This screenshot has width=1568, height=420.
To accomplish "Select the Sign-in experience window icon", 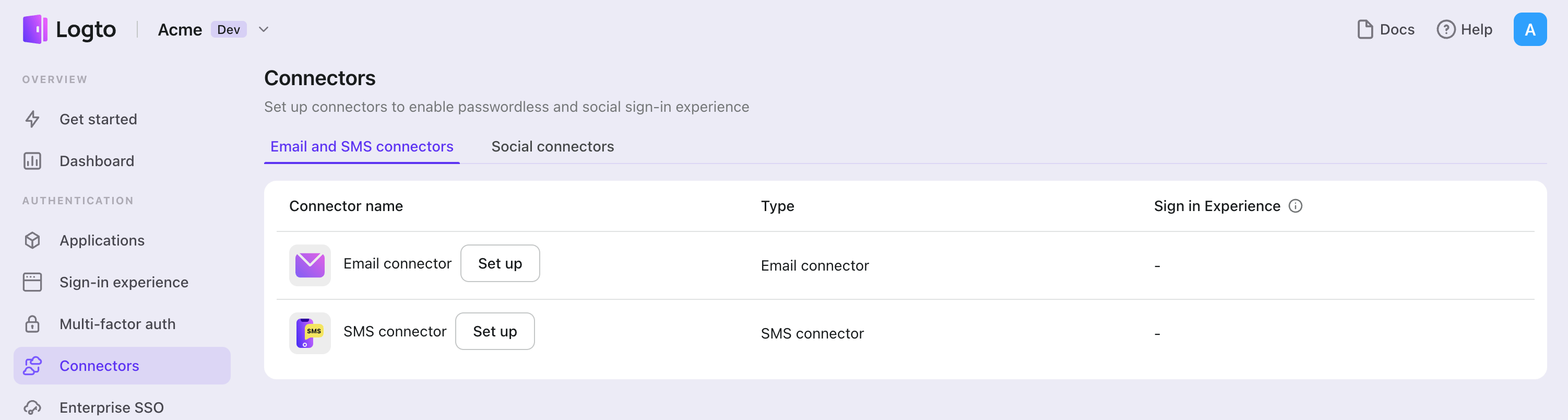I will 32,282.
